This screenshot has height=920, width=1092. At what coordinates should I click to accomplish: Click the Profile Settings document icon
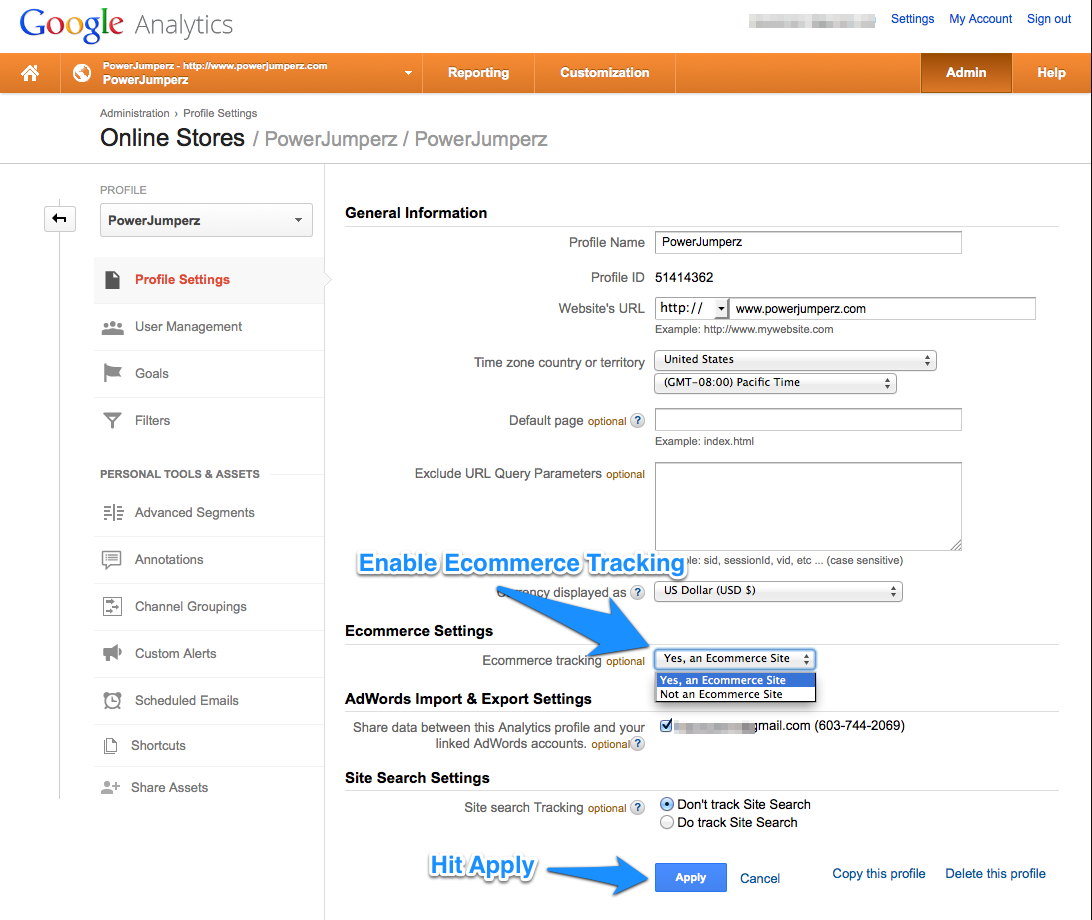[112, 280]
